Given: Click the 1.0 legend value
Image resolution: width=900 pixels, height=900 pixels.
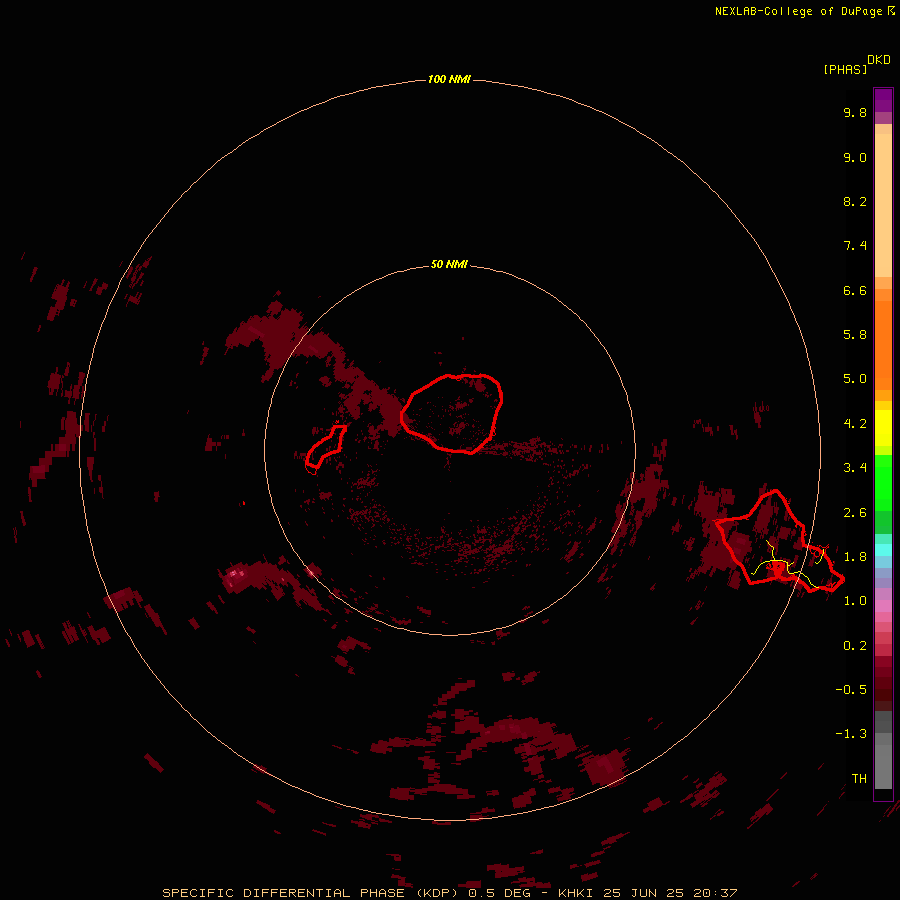Looking at the screenshot, I should point(855,601).
